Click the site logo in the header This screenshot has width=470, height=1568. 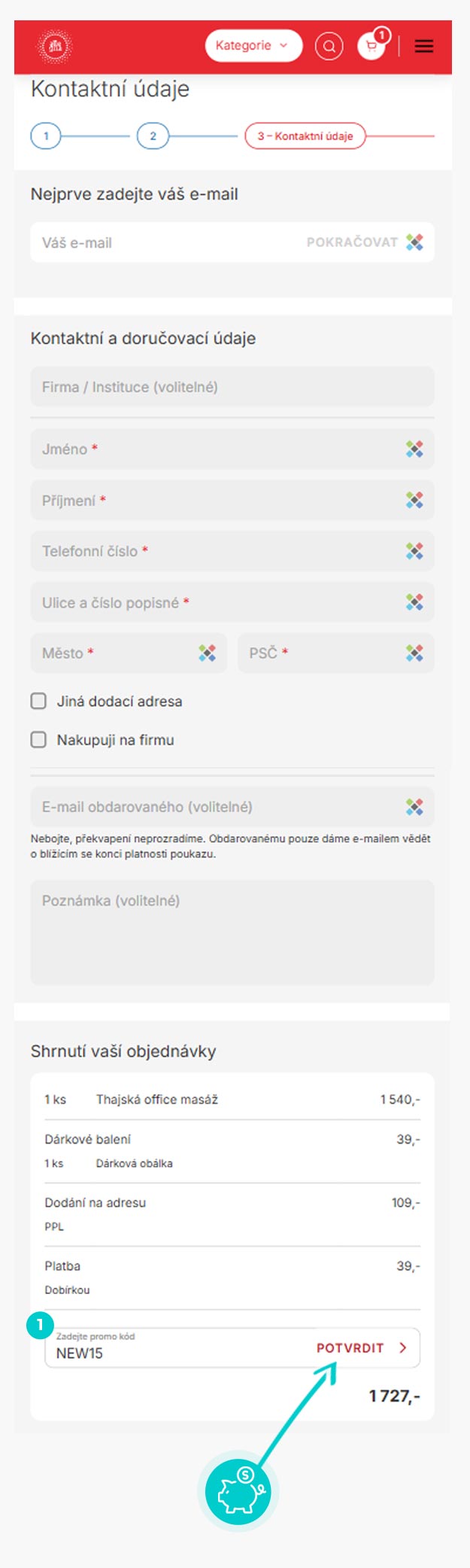[x=55, y=47]
